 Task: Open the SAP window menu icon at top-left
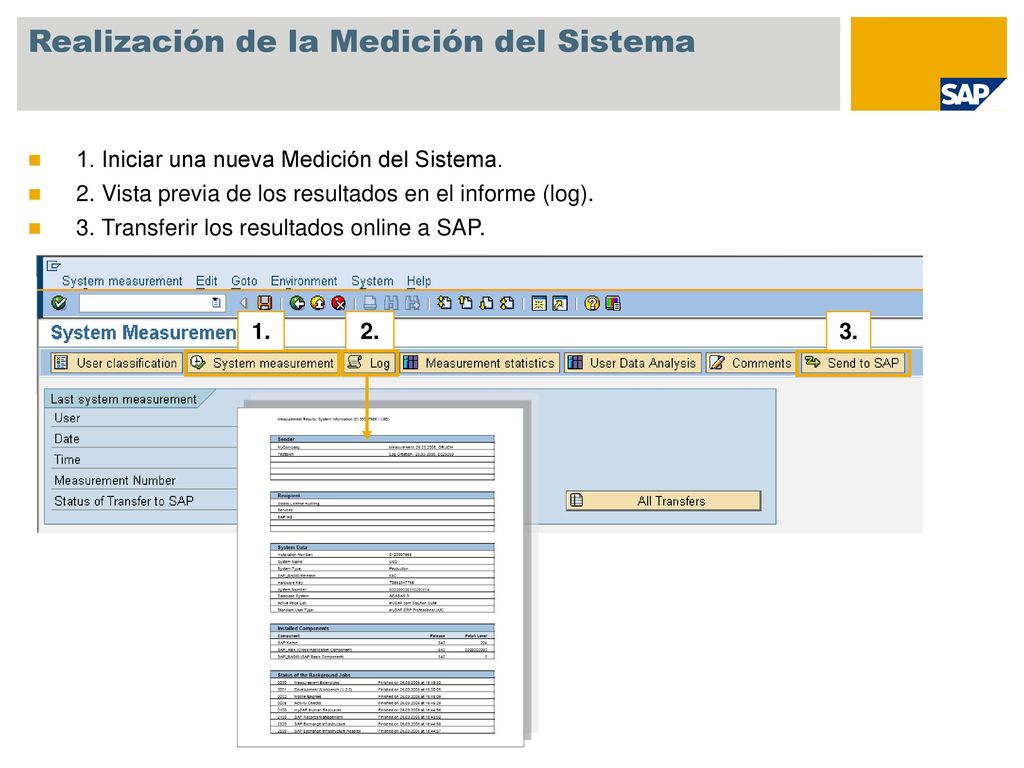pos(54,265)
